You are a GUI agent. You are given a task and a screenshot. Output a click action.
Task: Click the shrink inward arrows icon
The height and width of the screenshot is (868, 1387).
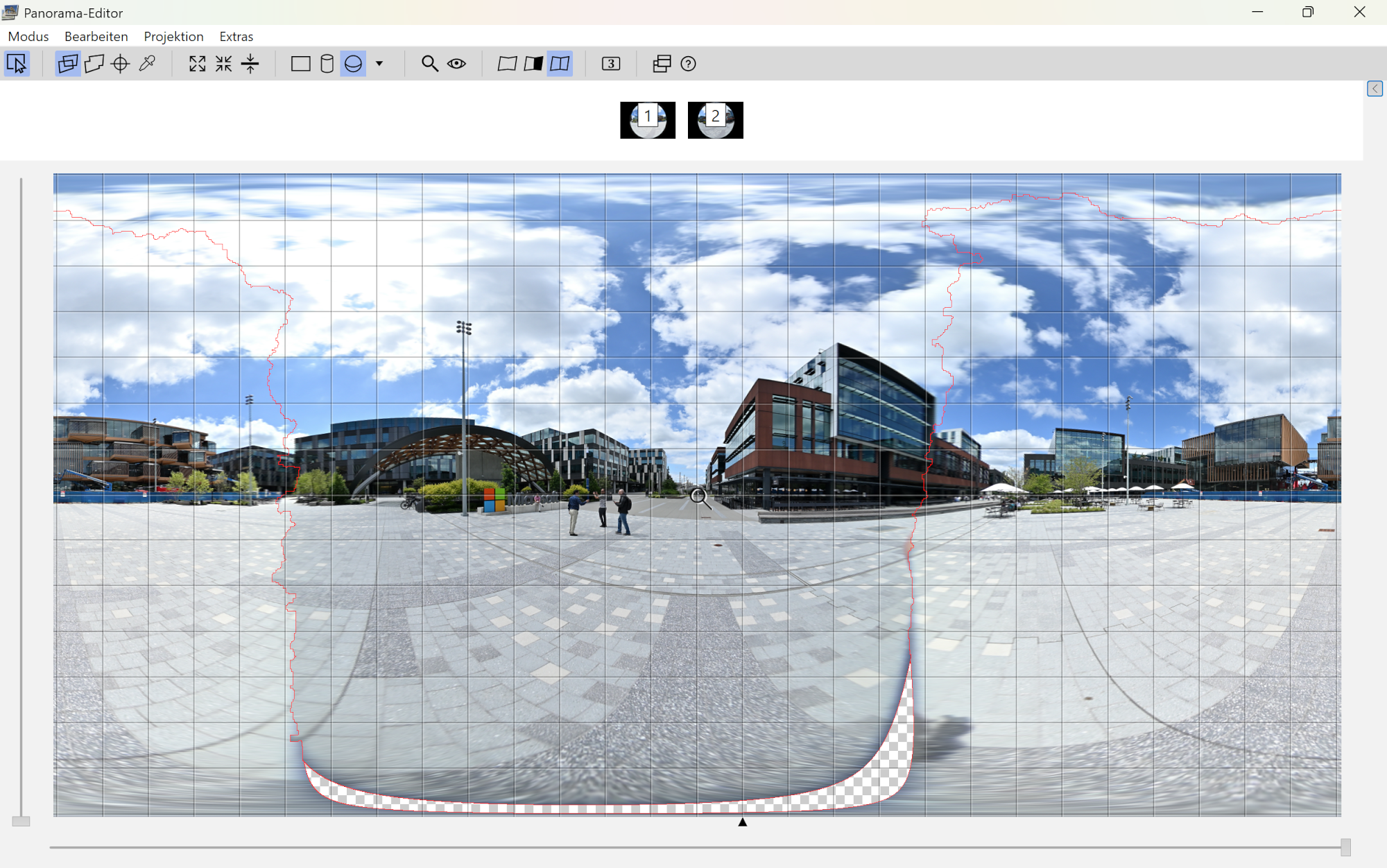coord(223,64)
